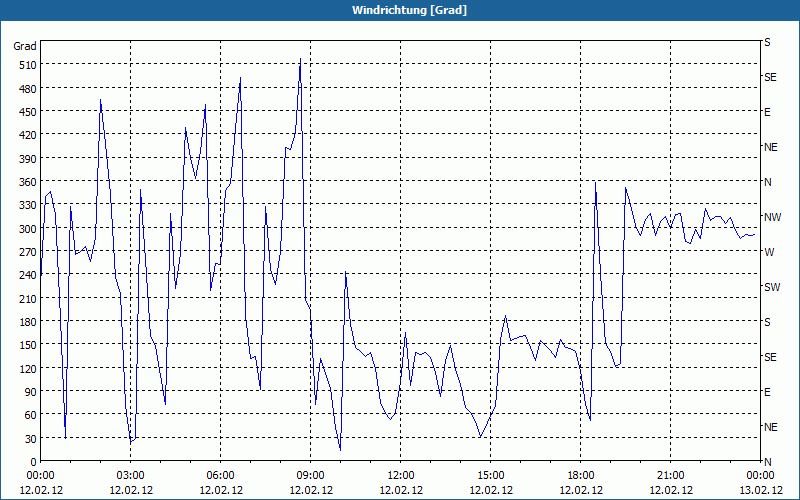Select the 120 y-axis value

coord(28,368)
